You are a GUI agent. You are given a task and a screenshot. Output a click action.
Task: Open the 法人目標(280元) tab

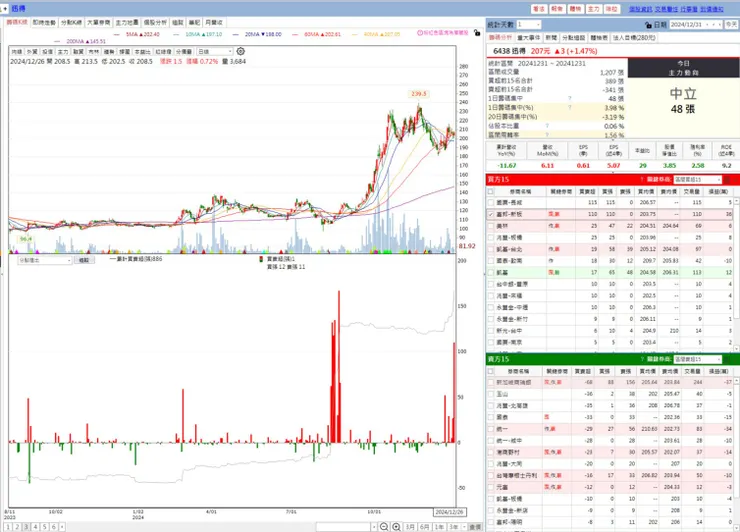[x=634, y=38]
